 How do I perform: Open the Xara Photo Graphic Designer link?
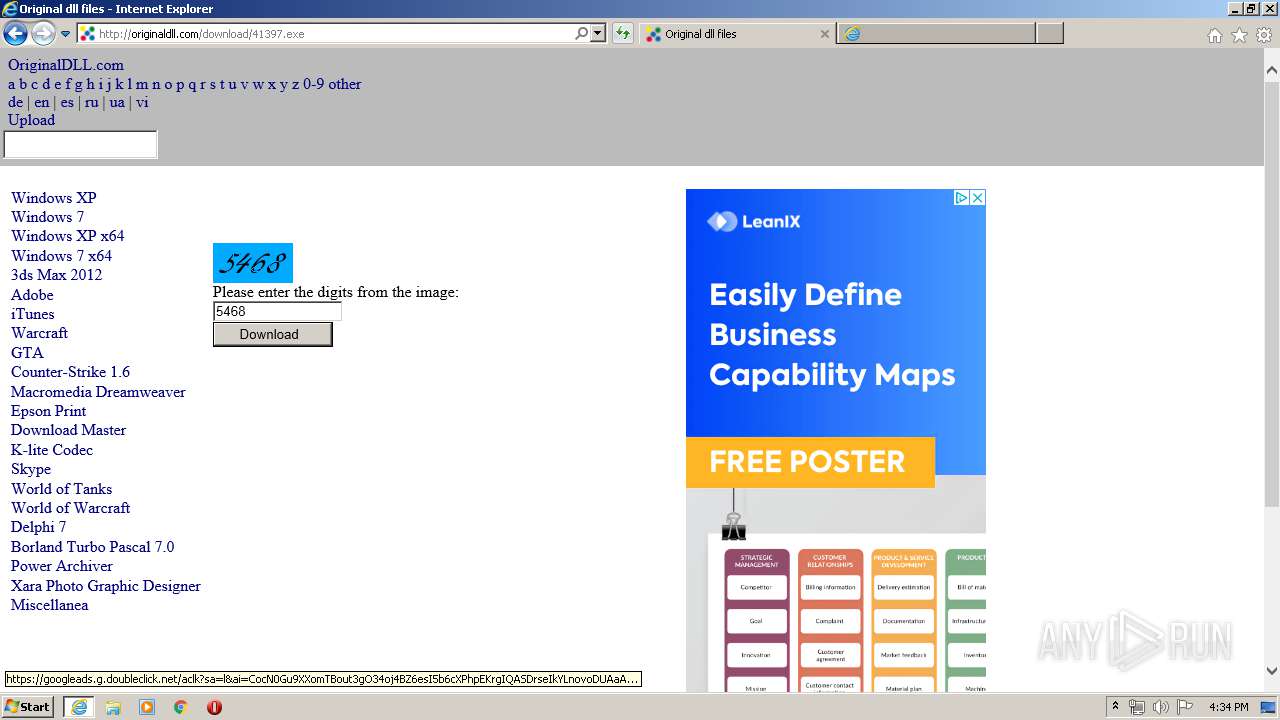[106, 586]
